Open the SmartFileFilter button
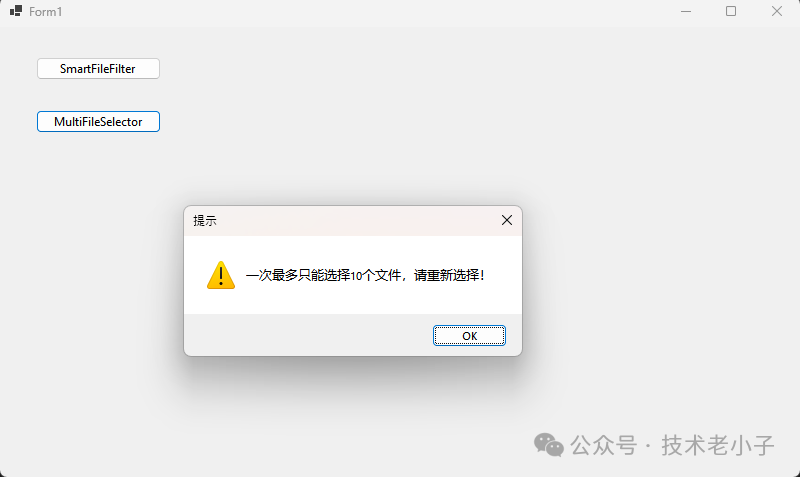This screenshot has width=800, height=477. point(98,69)
